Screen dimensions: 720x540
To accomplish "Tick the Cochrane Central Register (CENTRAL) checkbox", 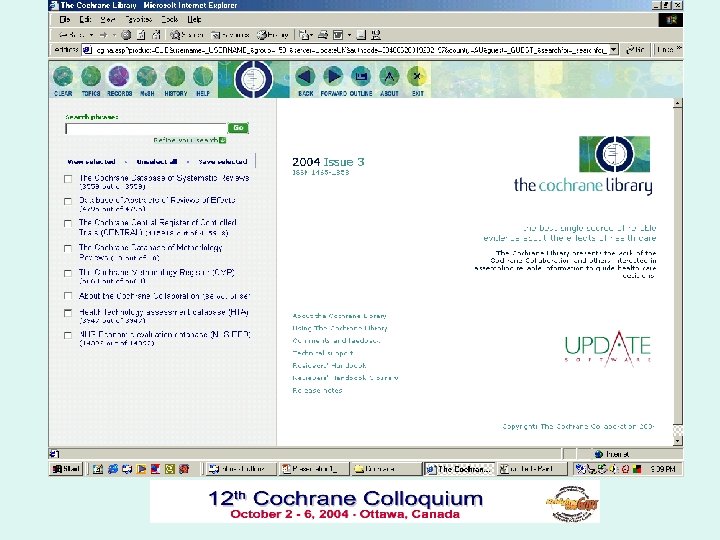I will (68, 223).
